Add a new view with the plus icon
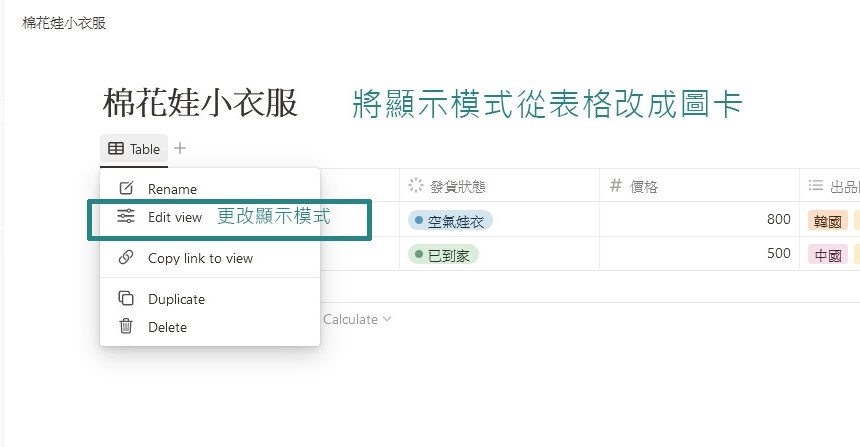 tap(180, 148)
